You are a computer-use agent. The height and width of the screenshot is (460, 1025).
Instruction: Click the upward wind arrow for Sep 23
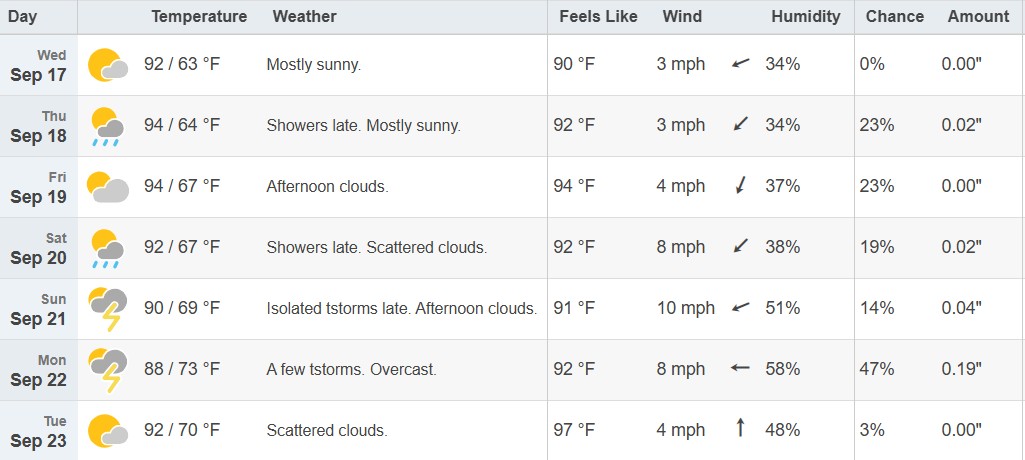(741, 428)
